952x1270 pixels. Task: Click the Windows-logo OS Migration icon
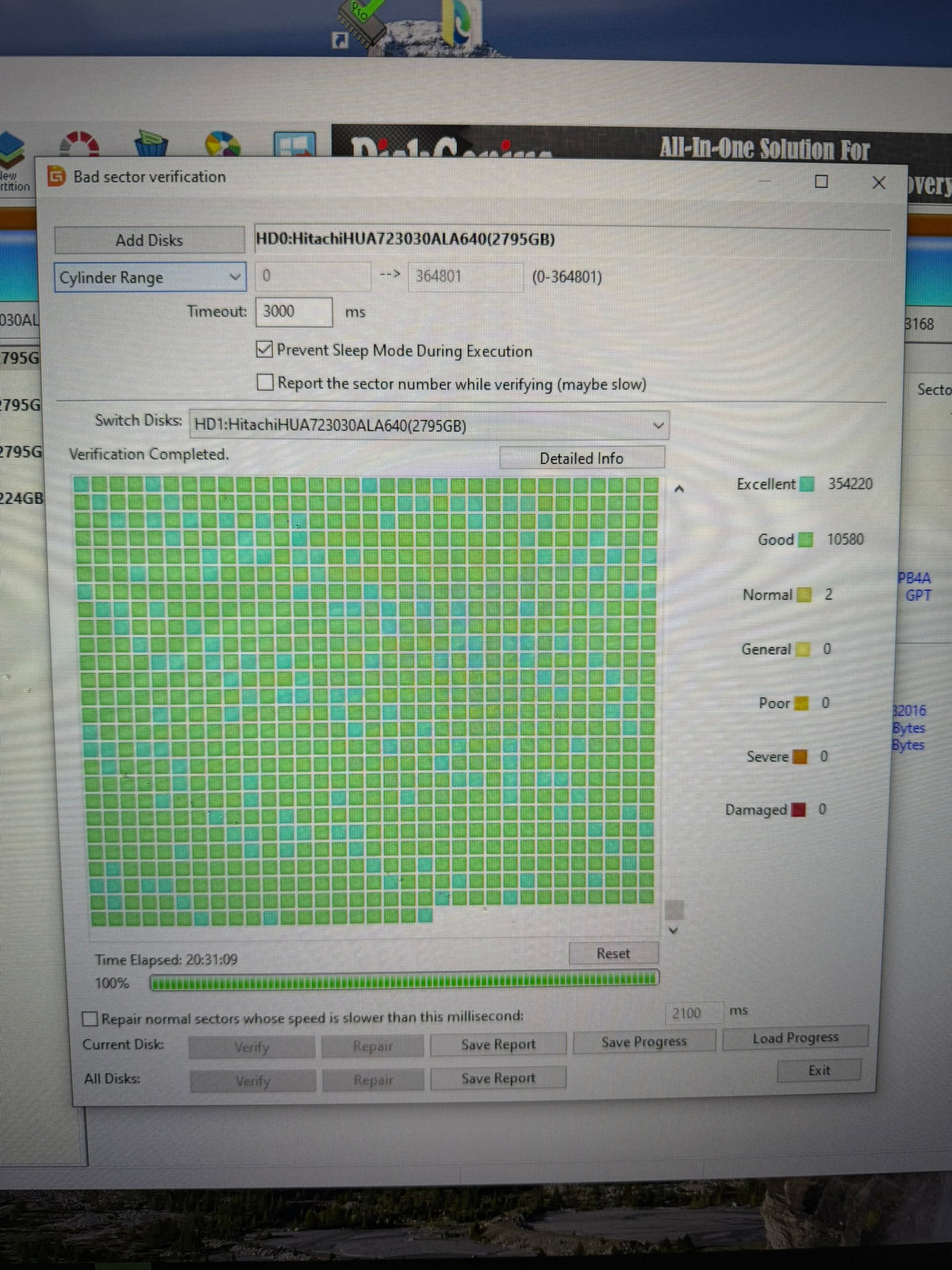click(294, 144)
